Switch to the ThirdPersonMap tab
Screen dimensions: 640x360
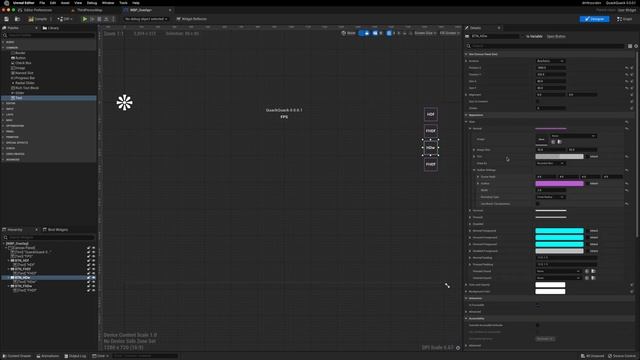89,10
